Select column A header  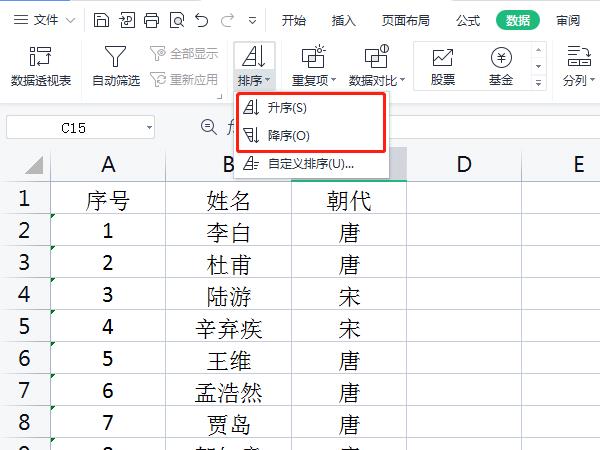pyautogui.click(x=108, y=165)
